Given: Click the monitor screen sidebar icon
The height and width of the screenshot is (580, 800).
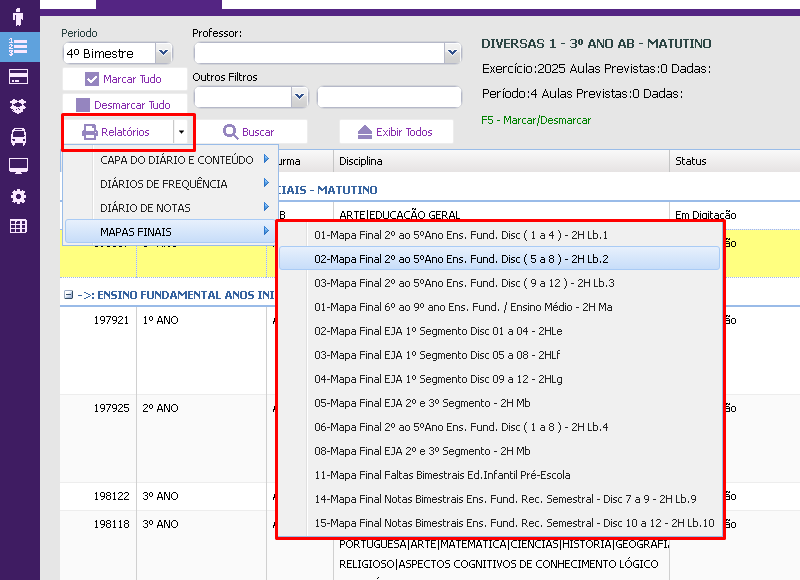Looking at the screenshot, I should (18, 166).
